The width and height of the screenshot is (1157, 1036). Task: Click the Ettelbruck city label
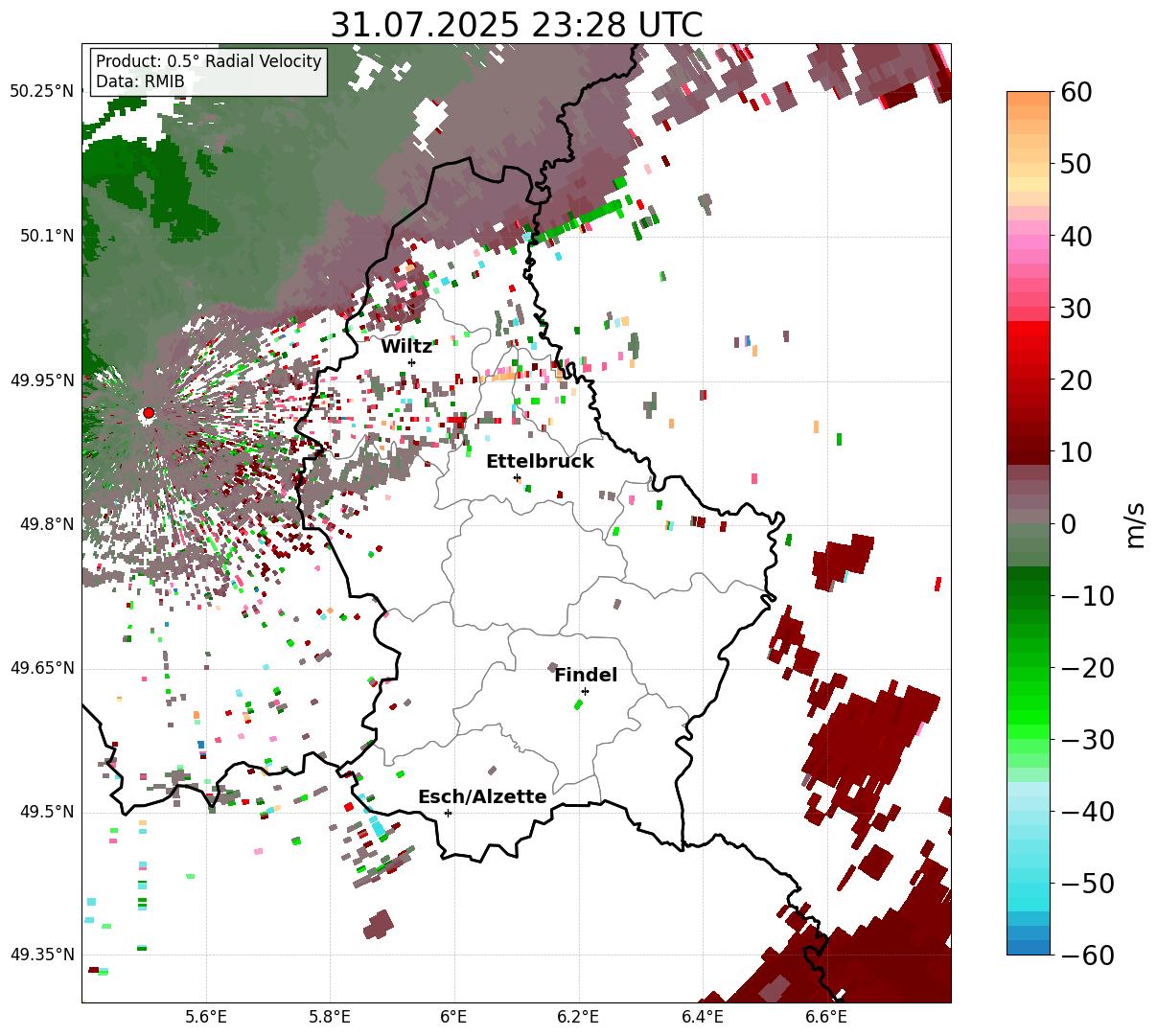pyautogui.click(x=540, y=462)
